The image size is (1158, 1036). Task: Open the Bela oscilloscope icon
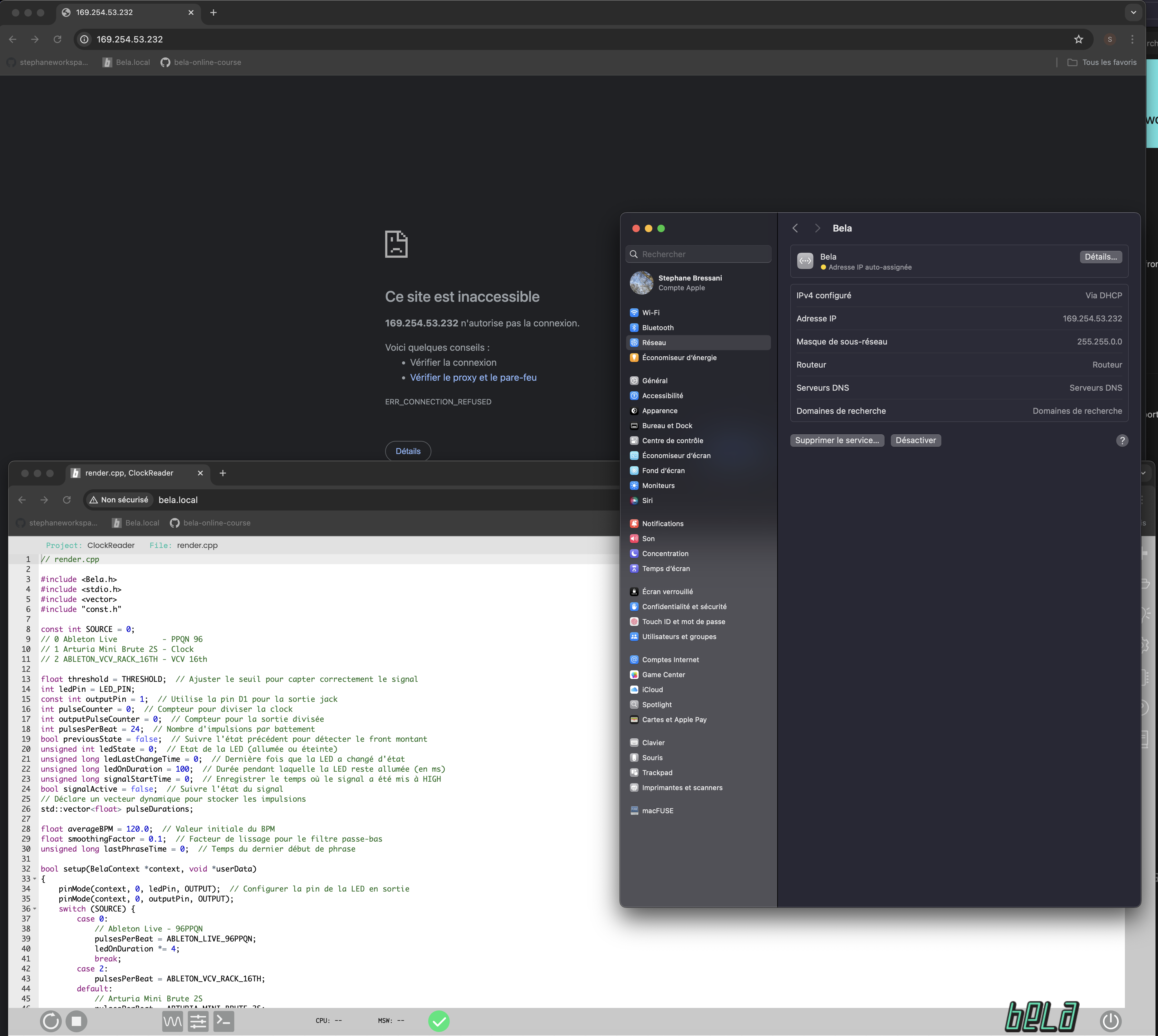[x=172, y=1021]
